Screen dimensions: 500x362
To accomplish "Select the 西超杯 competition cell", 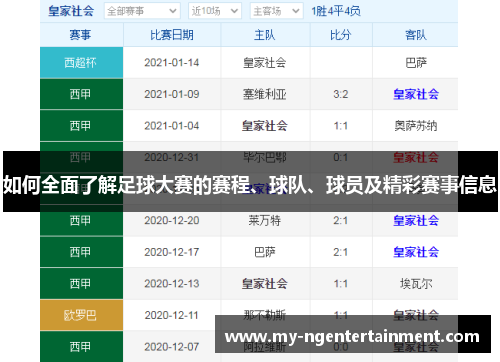I will (x=81, y=62).
